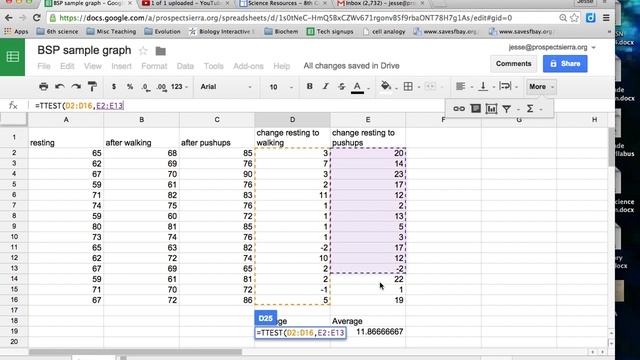
Task: Click the merge cells icon
Action: click(430, 87)
